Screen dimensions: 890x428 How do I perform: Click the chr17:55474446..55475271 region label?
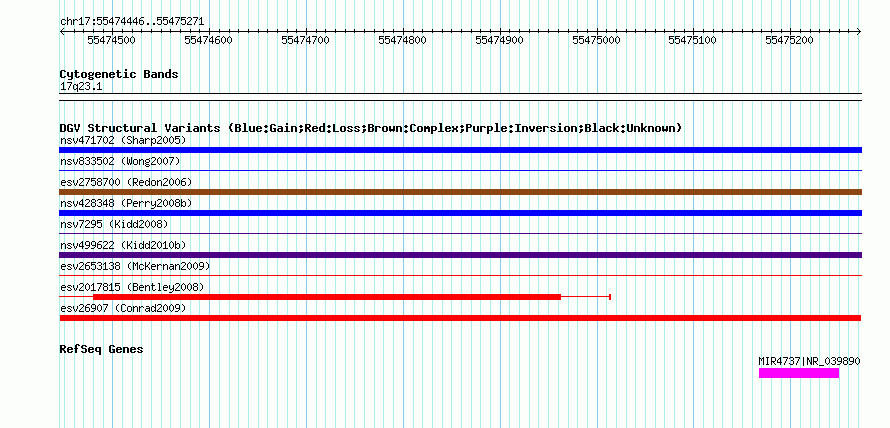[x=132, y=22]
